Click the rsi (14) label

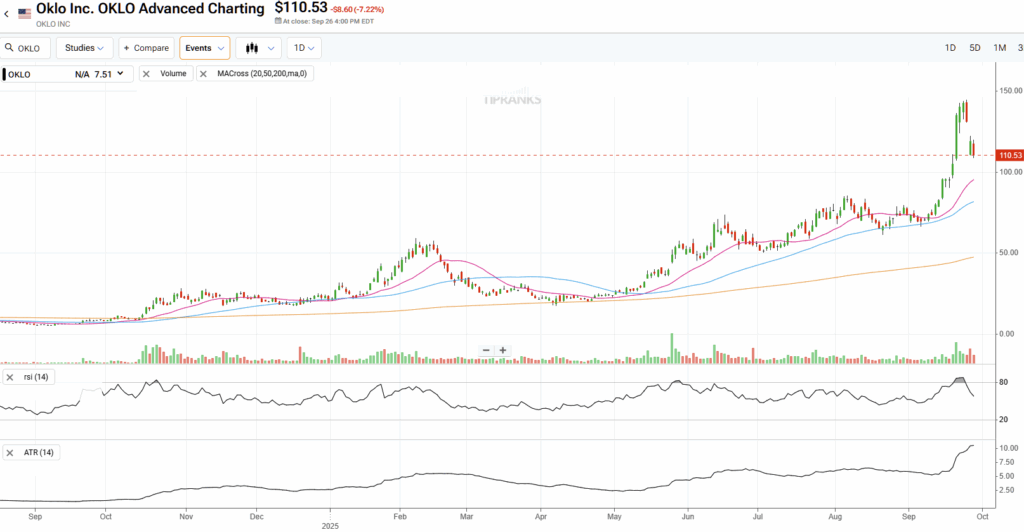[36, 377]
